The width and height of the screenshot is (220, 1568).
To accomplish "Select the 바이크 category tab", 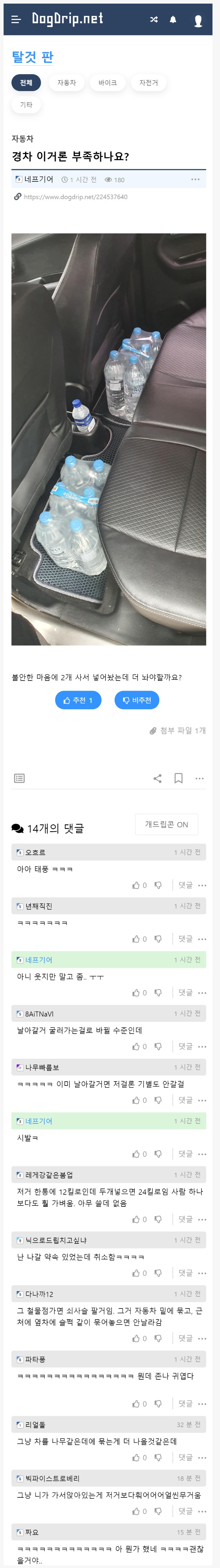I will click(108, 83).
